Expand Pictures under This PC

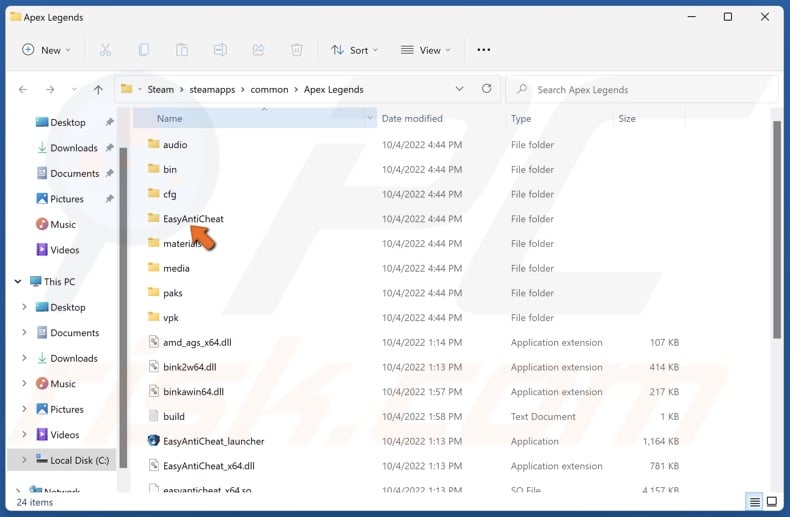pyautogui.click(x=24, y=409)
